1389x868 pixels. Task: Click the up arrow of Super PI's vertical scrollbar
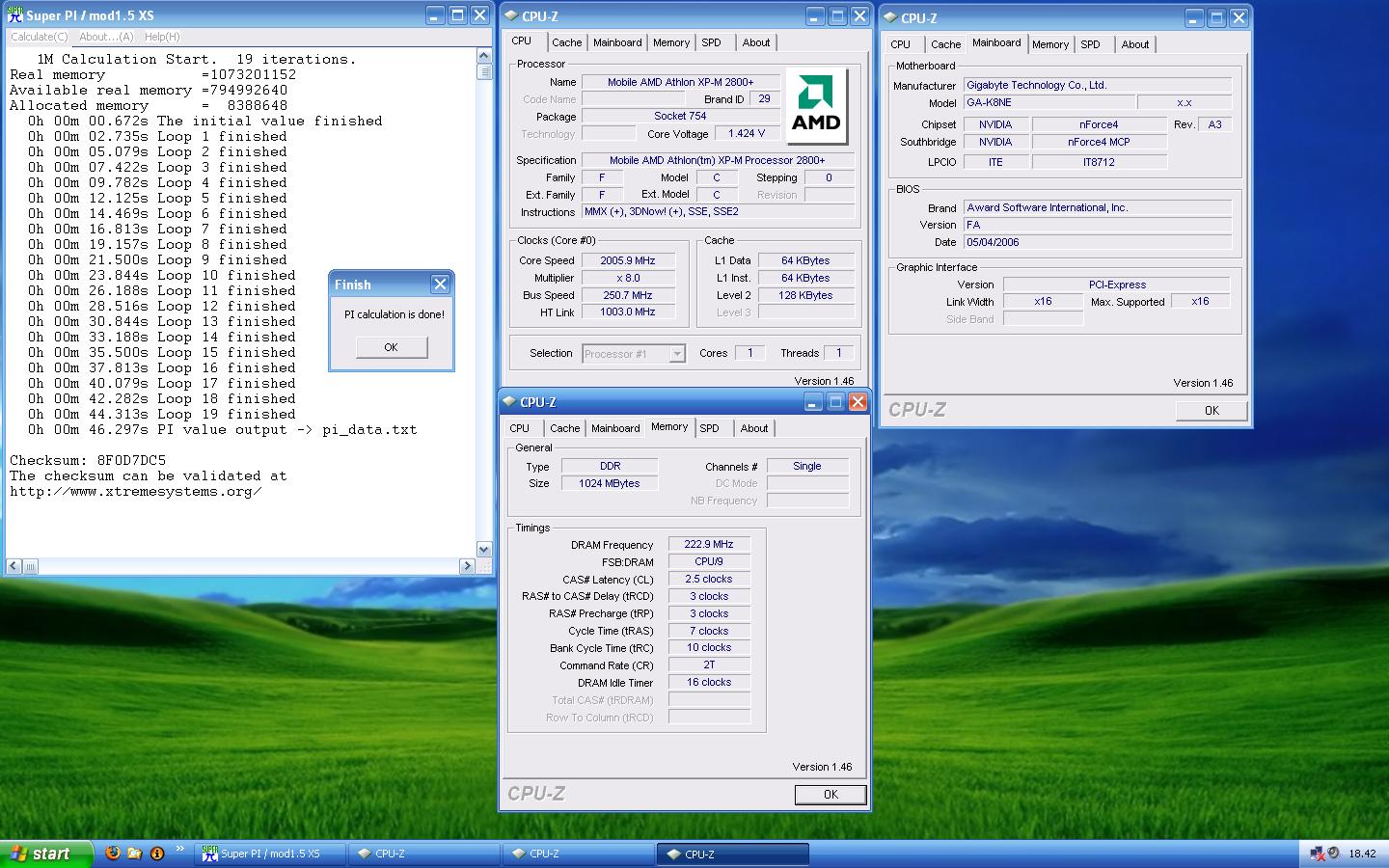pos(484,57)
